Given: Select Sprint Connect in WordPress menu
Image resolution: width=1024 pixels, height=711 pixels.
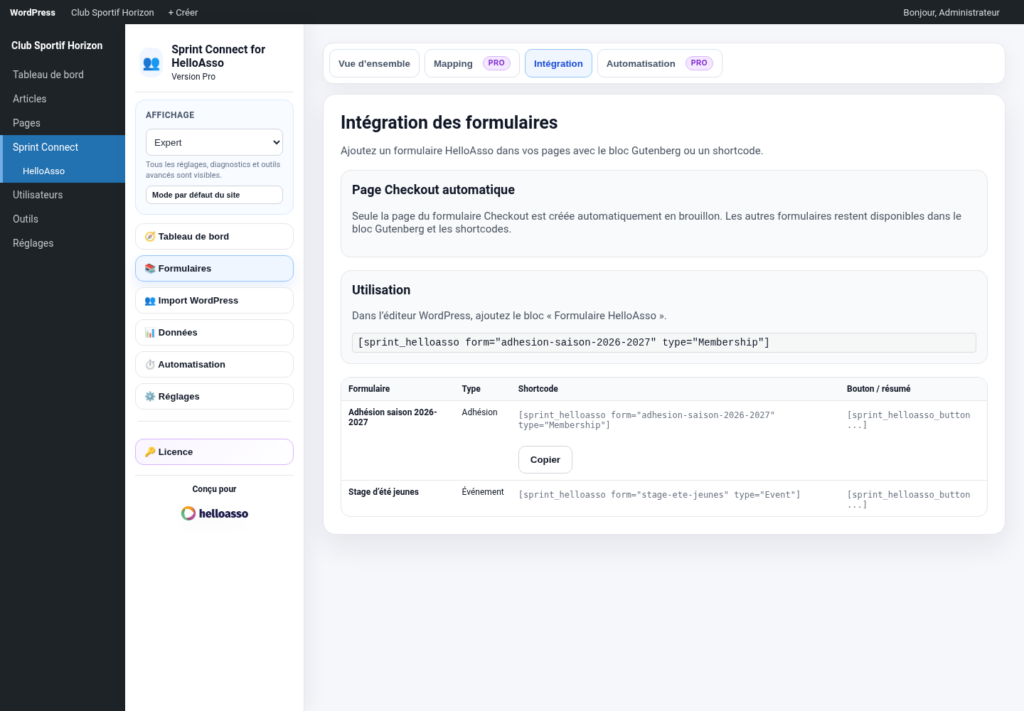Looking at the screenshot, I should (62, 147).
